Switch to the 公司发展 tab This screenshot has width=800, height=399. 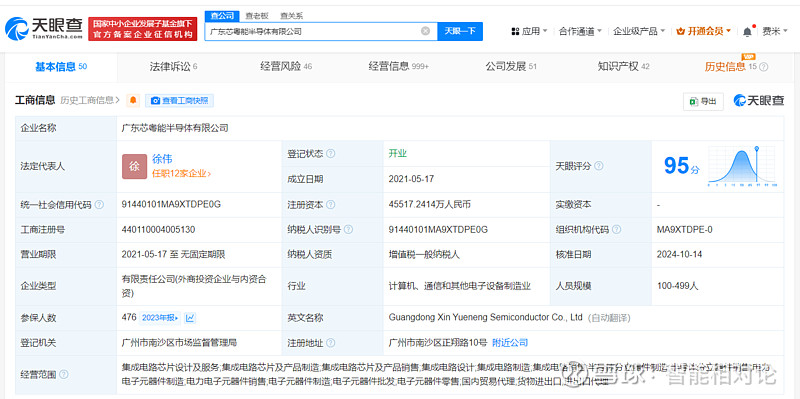[511, 67]
